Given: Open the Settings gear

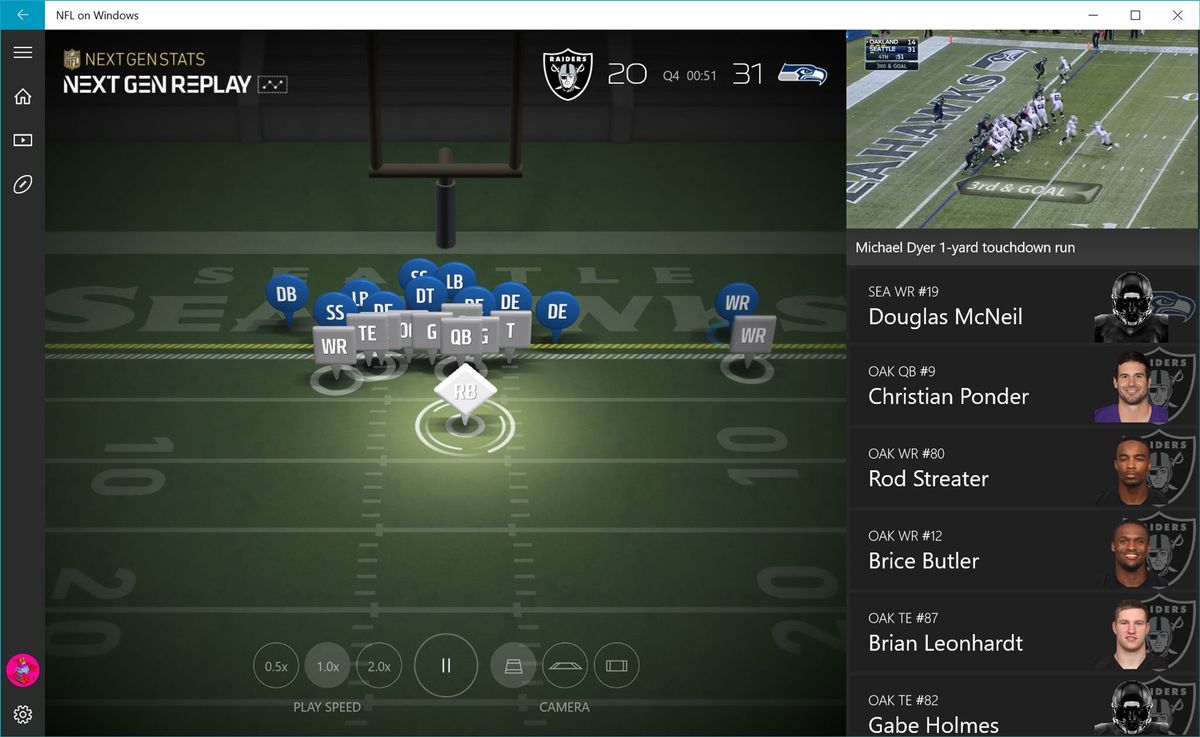Looking at the screenshot, I should point(23,715).
